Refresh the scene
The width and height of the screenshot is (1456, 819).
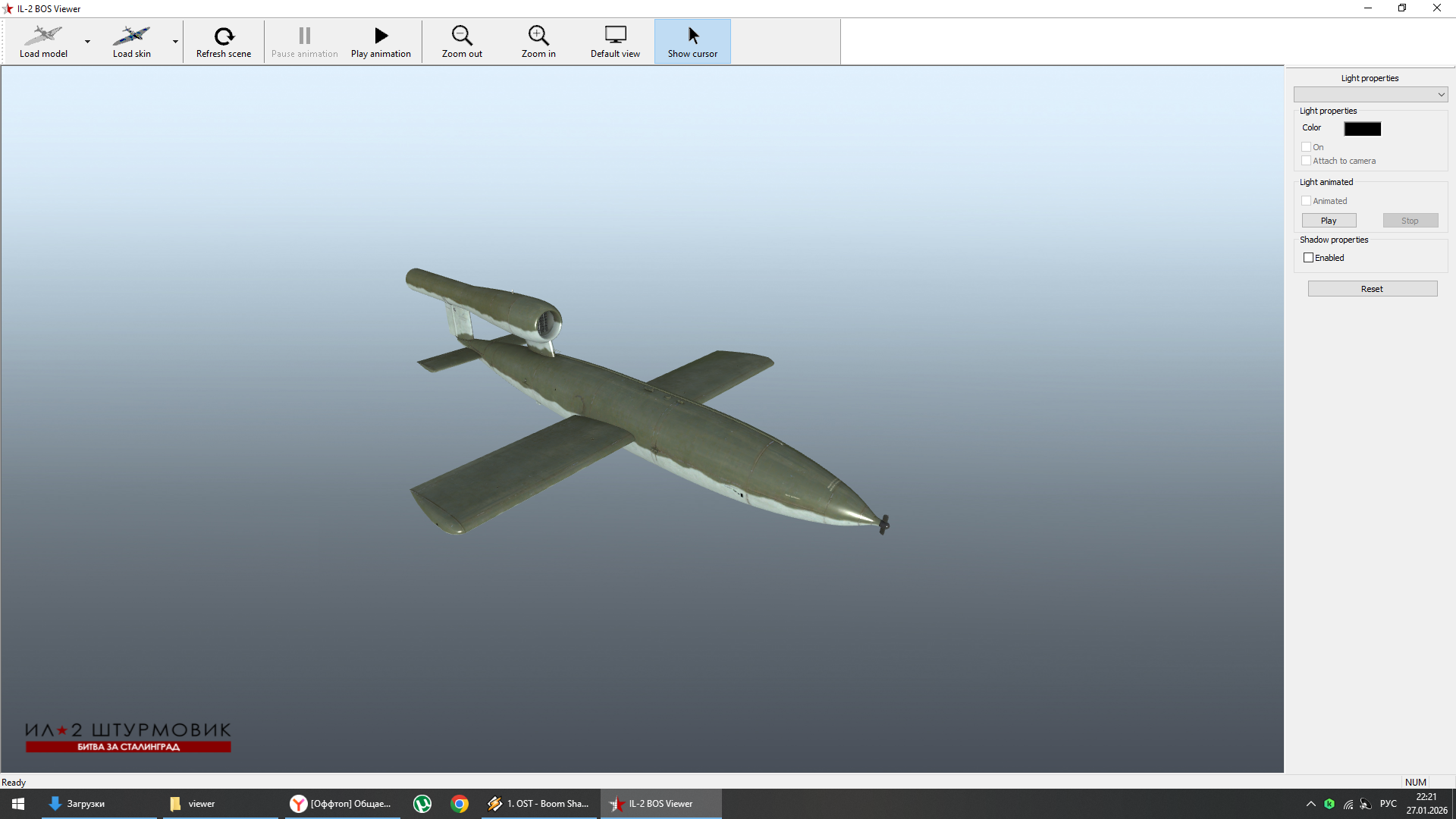click(x=224, y=42)
